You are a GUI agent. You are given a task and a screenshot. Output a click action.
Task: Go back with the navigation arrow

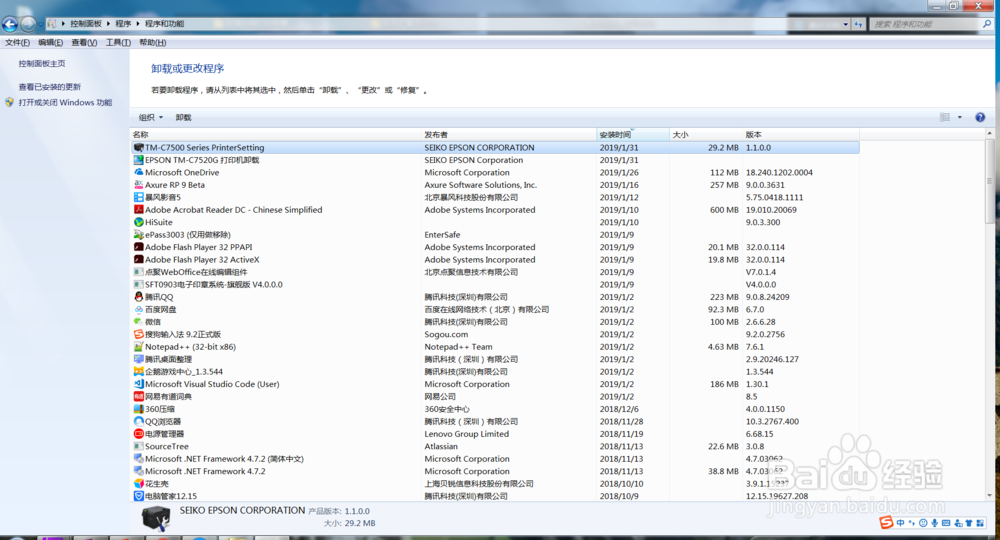pyautogui.click(x=10, y=24)
